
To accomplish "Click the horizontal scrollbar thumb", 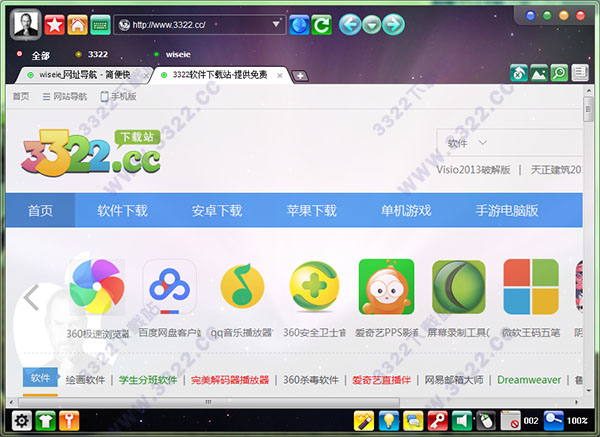I will coord(209,402).
